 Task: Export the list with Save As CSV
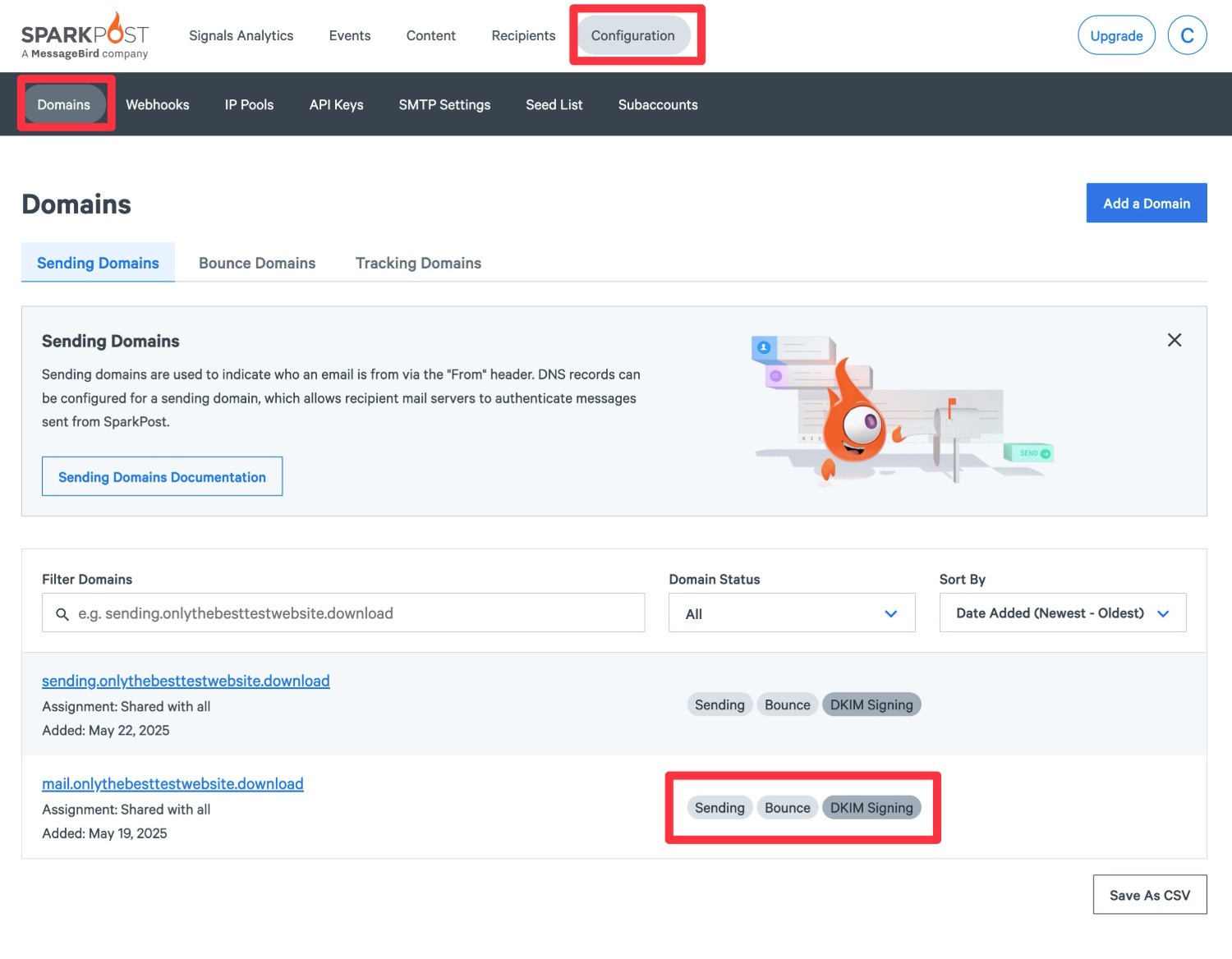1150,895
